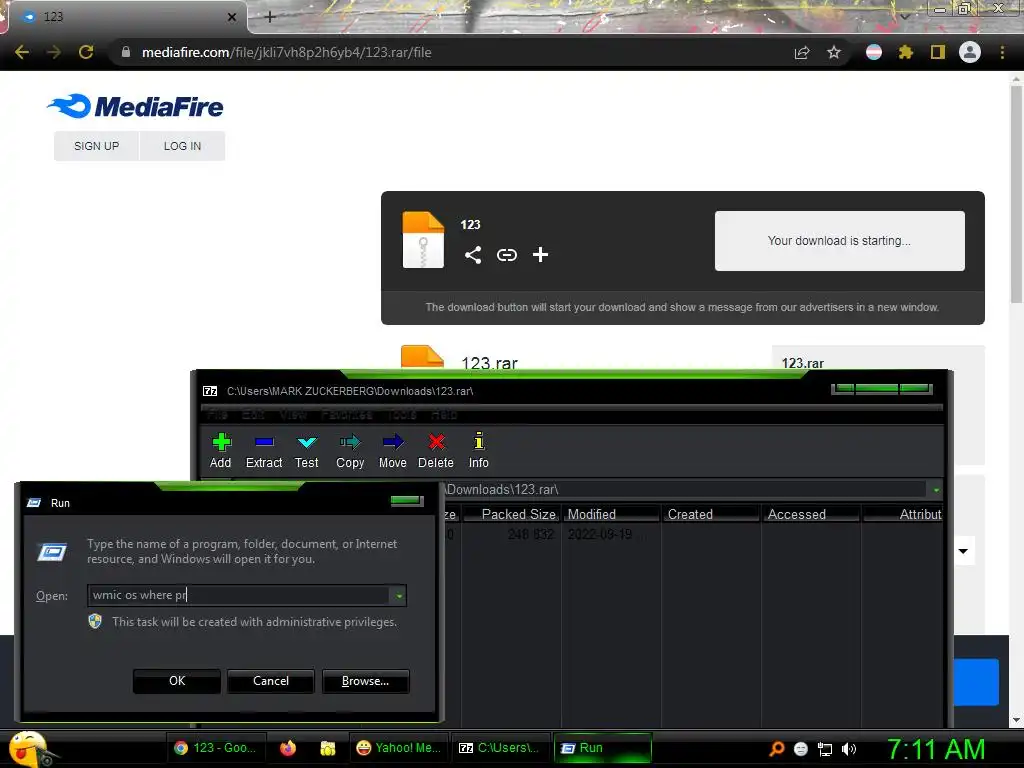
Task: Click the share icon under 123 on MediaFire
Action: [473, 255]
